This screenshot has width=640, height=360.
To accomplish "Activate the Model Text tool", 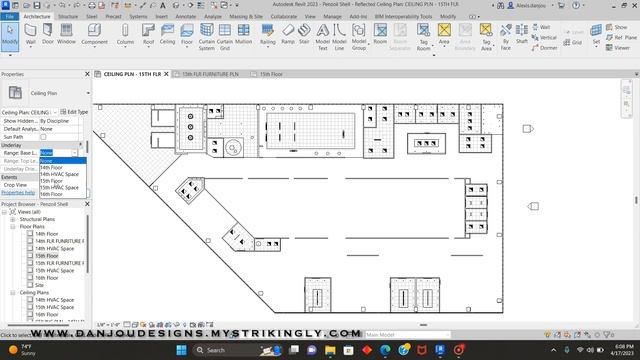I will [322, 37].
